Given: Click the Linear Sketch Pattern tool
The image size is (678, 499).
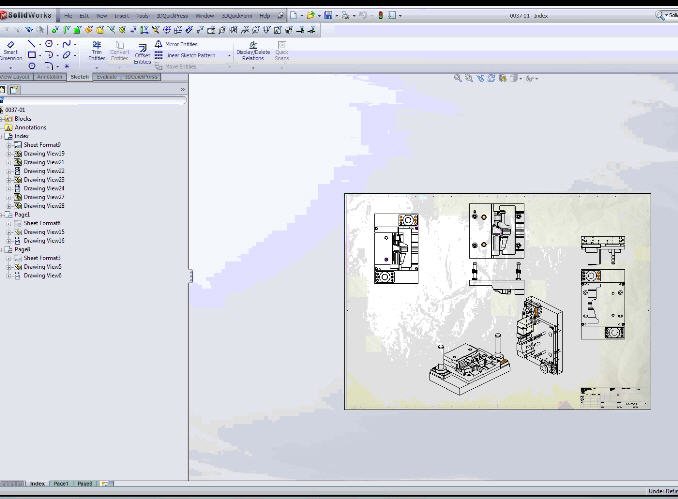Looking at the screenshot, I should pyautogui.click(x=185, y=55).
